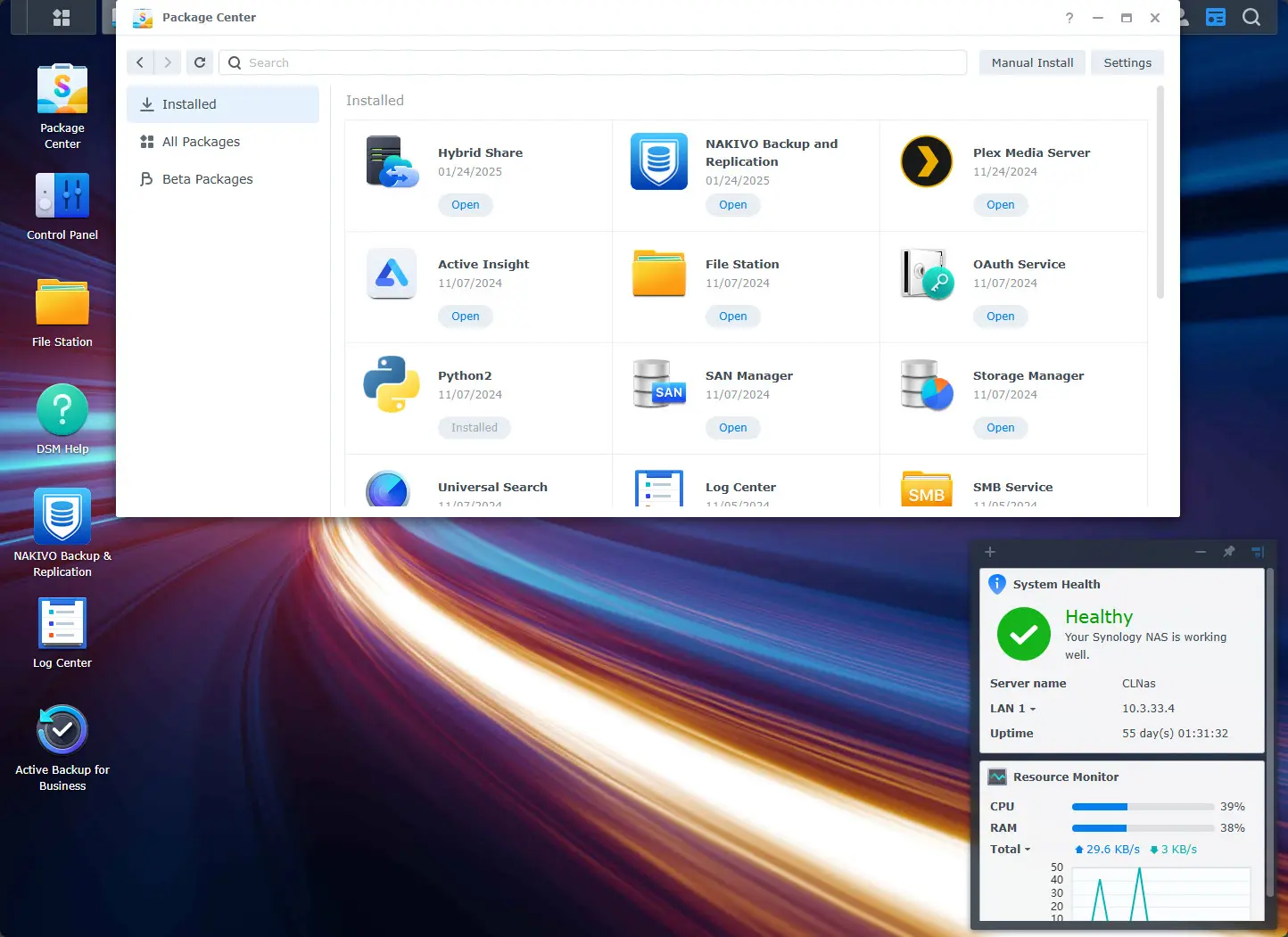Click the SAN Manager package icon

659,384
